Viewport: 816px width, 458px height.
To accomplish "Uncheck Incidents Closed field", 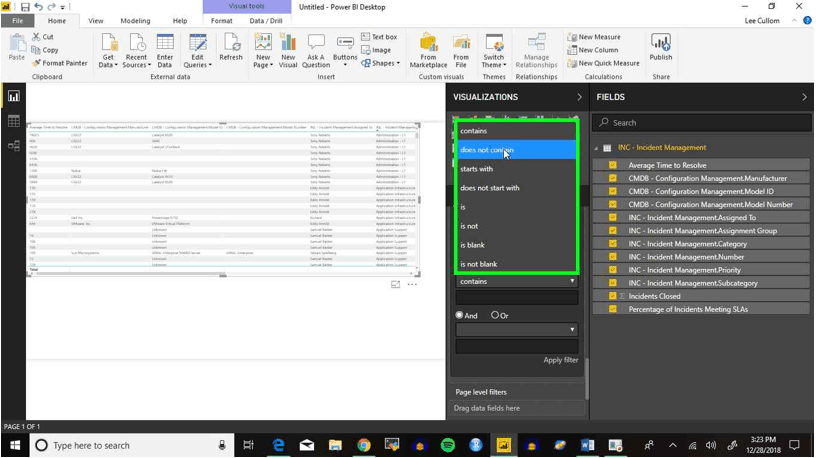I will point(613,296).
